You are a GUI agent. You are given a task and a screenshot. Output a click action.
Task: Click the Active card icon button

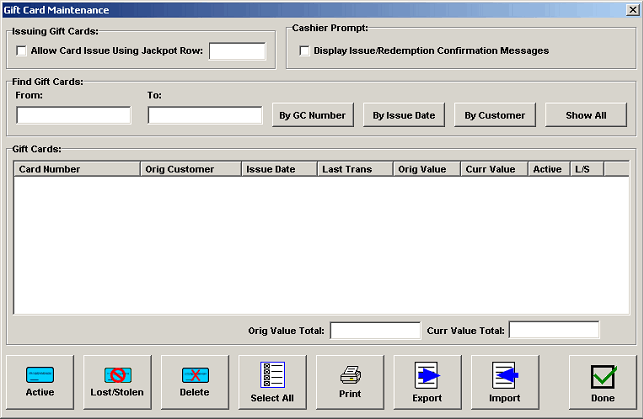[x=40, y=382]
